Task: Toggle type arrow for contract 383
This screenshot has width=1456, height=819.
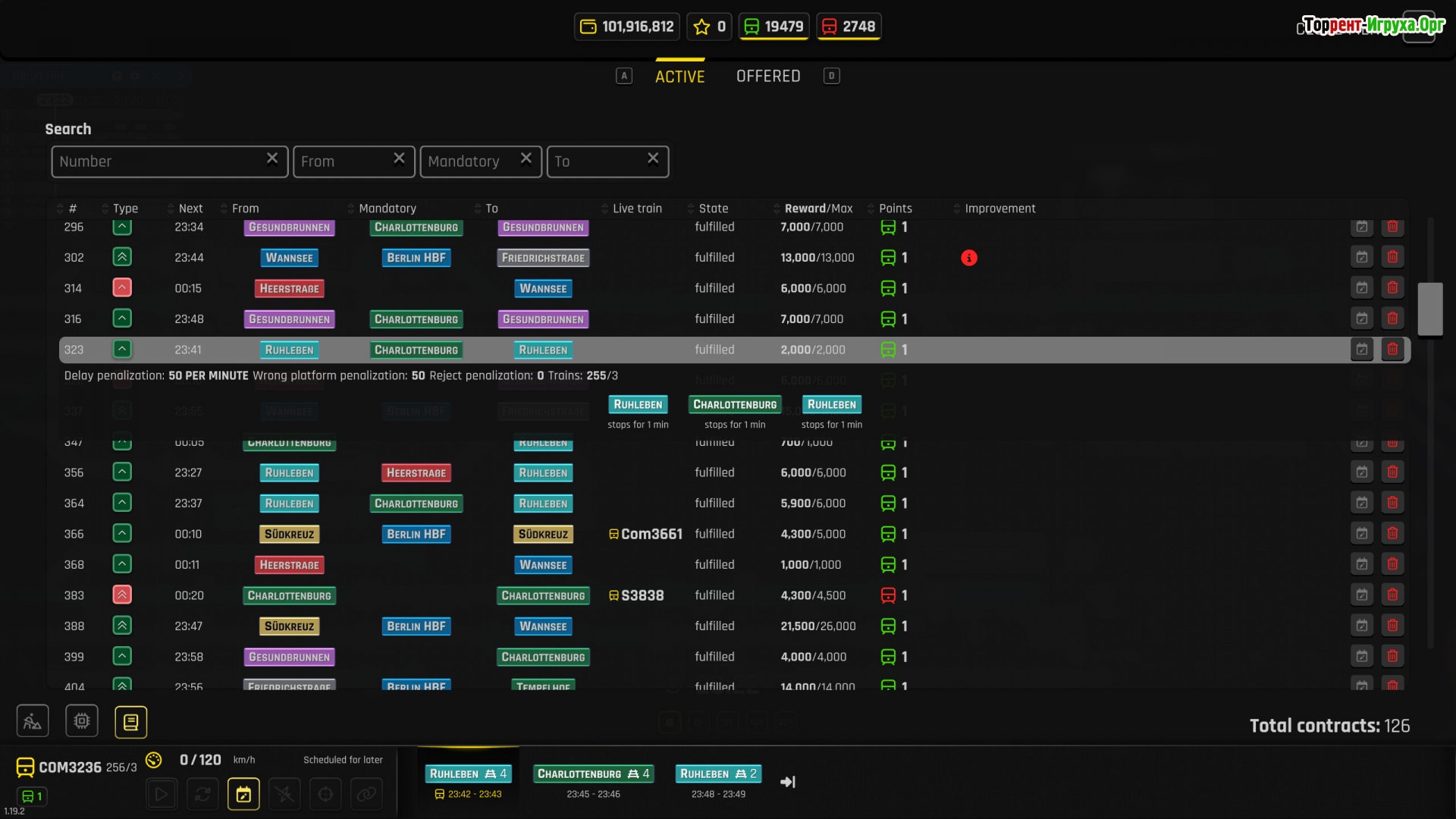Action: pos(122,595)
